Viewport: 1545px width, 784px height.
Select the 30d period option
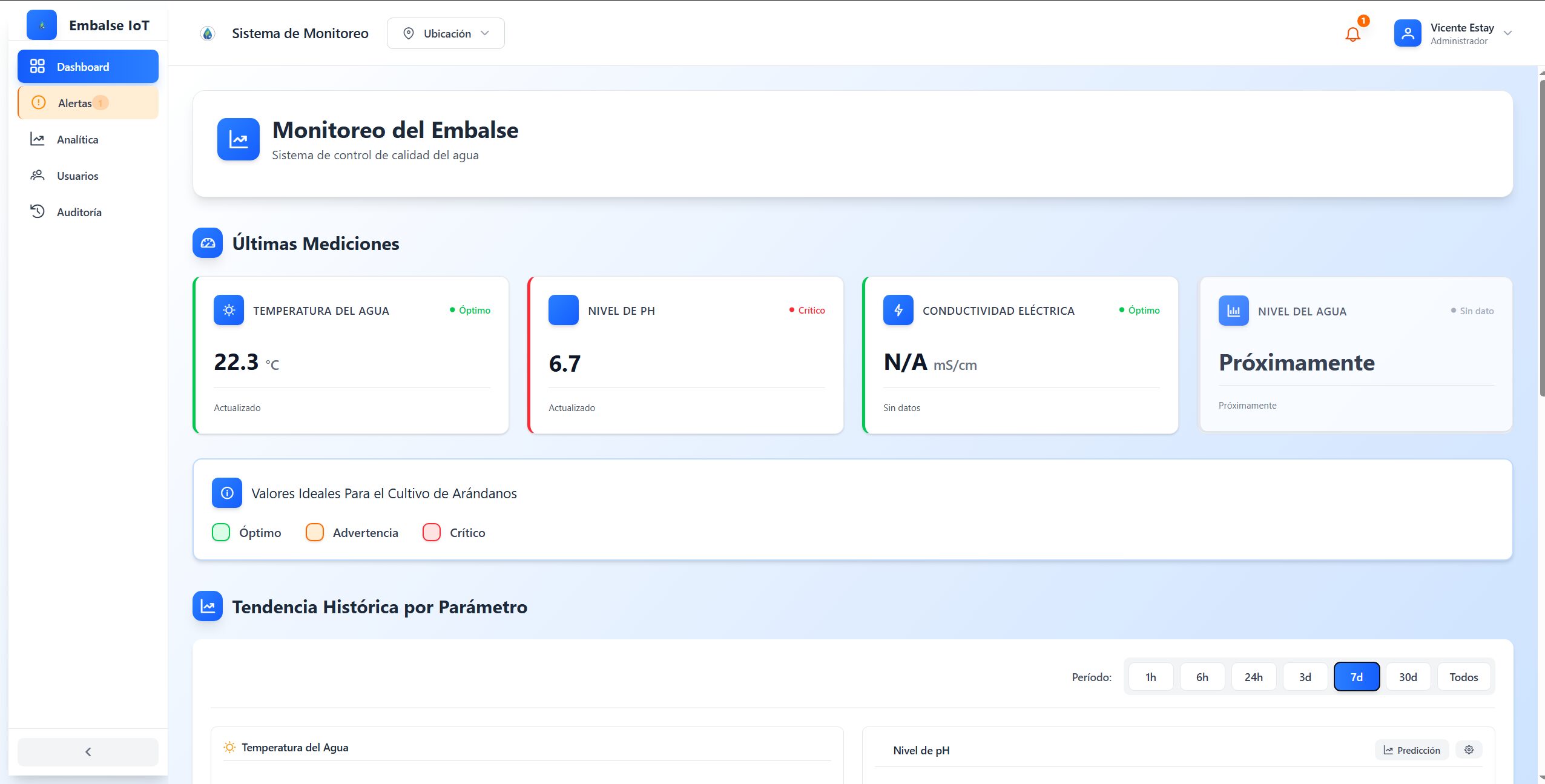click(x=1408, y=677)
